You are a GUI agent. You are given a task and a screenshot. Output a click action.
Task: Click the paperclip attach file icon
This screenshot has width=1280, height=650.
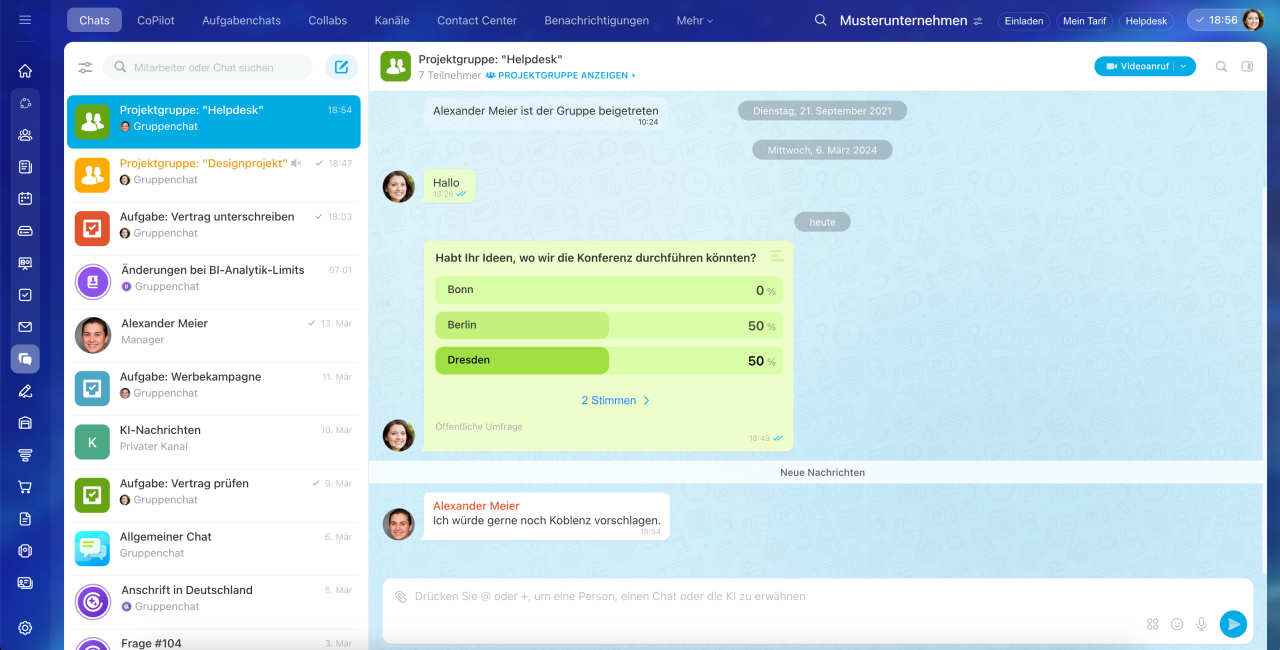400,596
